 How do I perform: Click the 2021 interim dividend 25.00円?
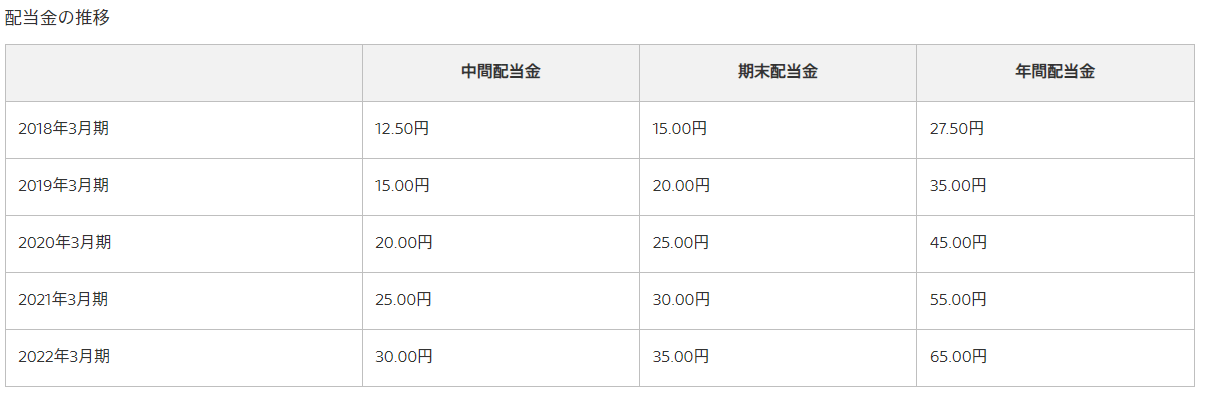[404, 300]
